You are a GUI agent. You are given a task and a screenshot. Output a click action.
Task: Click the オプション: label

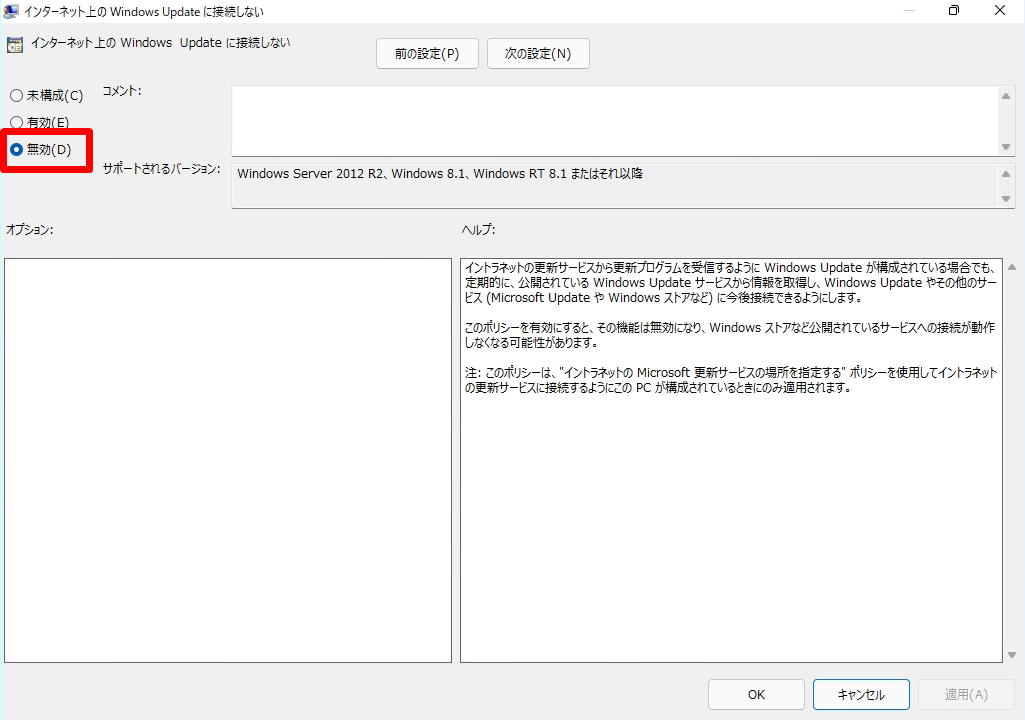click(29, 230)
